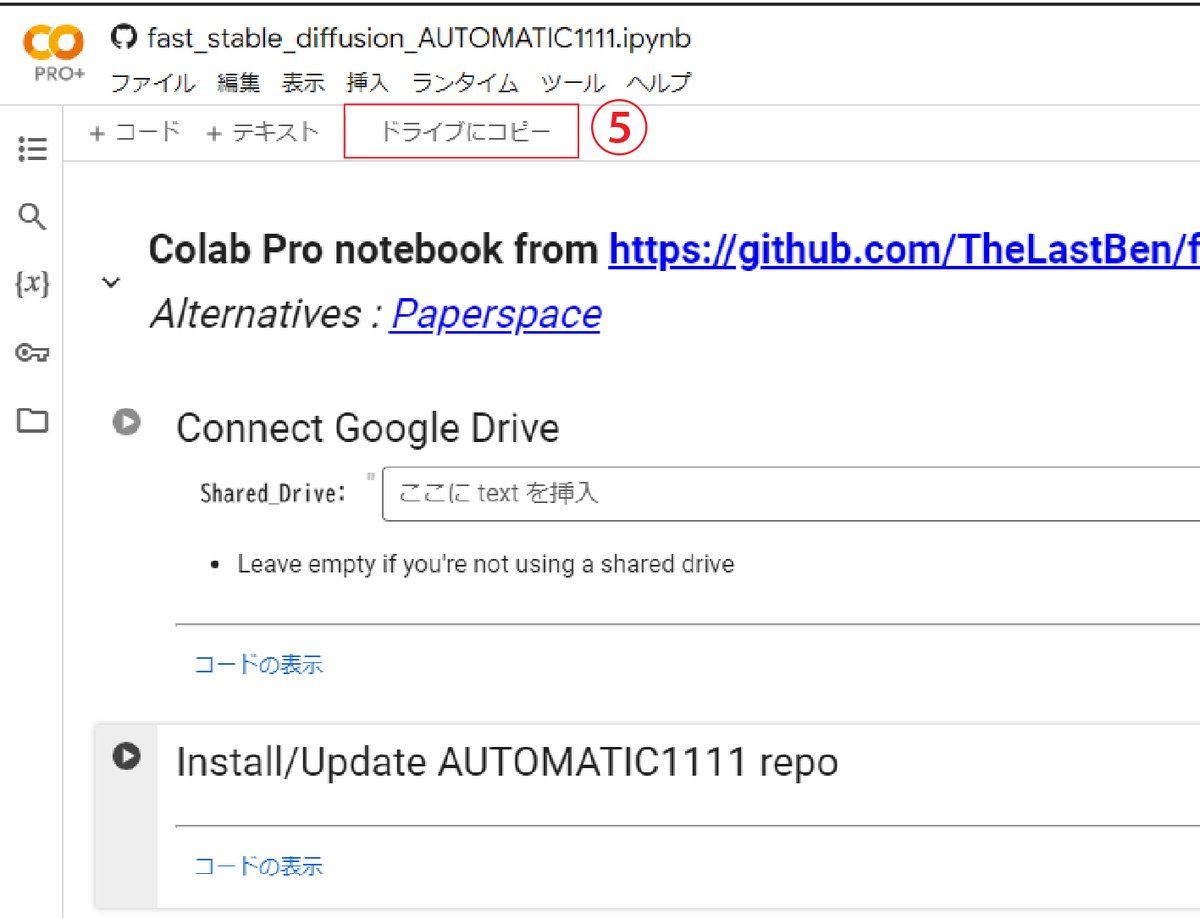
Task: Open the ランタイム menu
Action: coord(465,83)
